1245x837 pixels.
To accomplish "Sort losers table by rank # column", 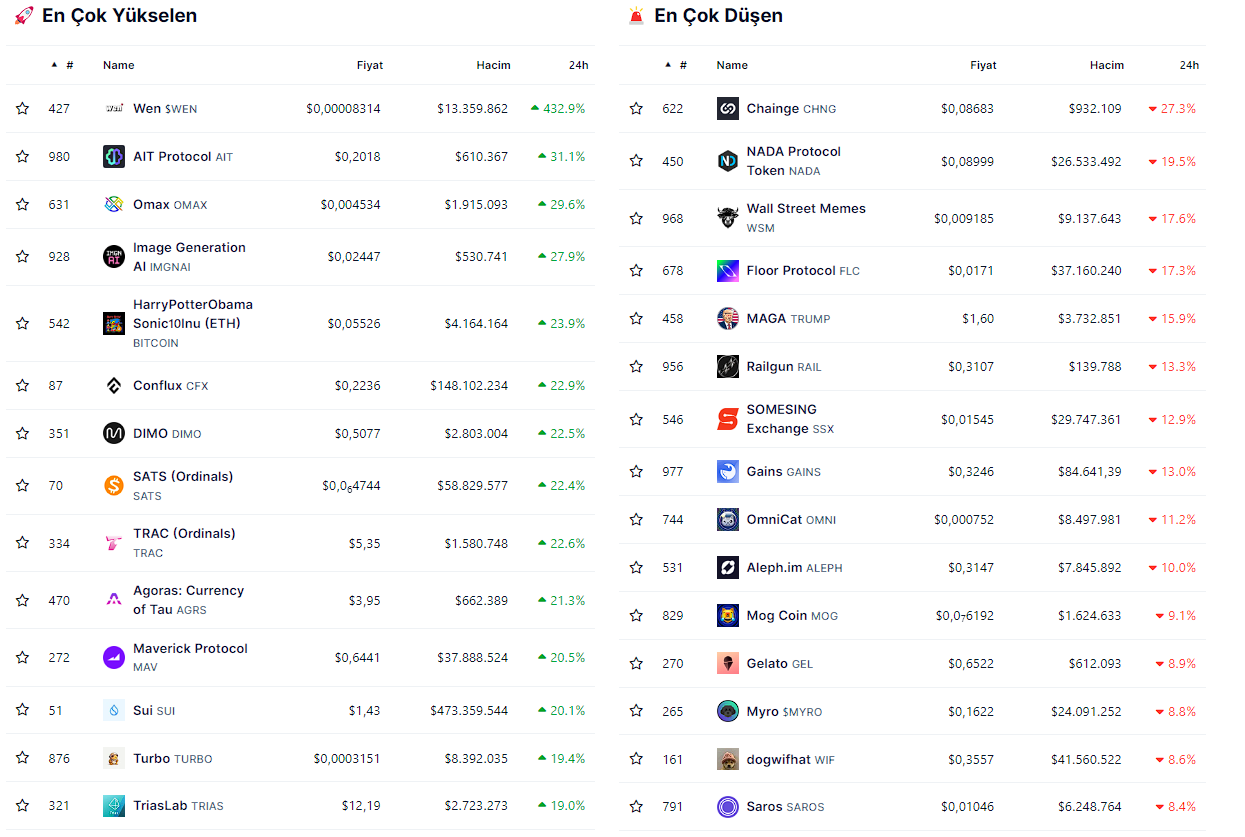I will (683, 65).
